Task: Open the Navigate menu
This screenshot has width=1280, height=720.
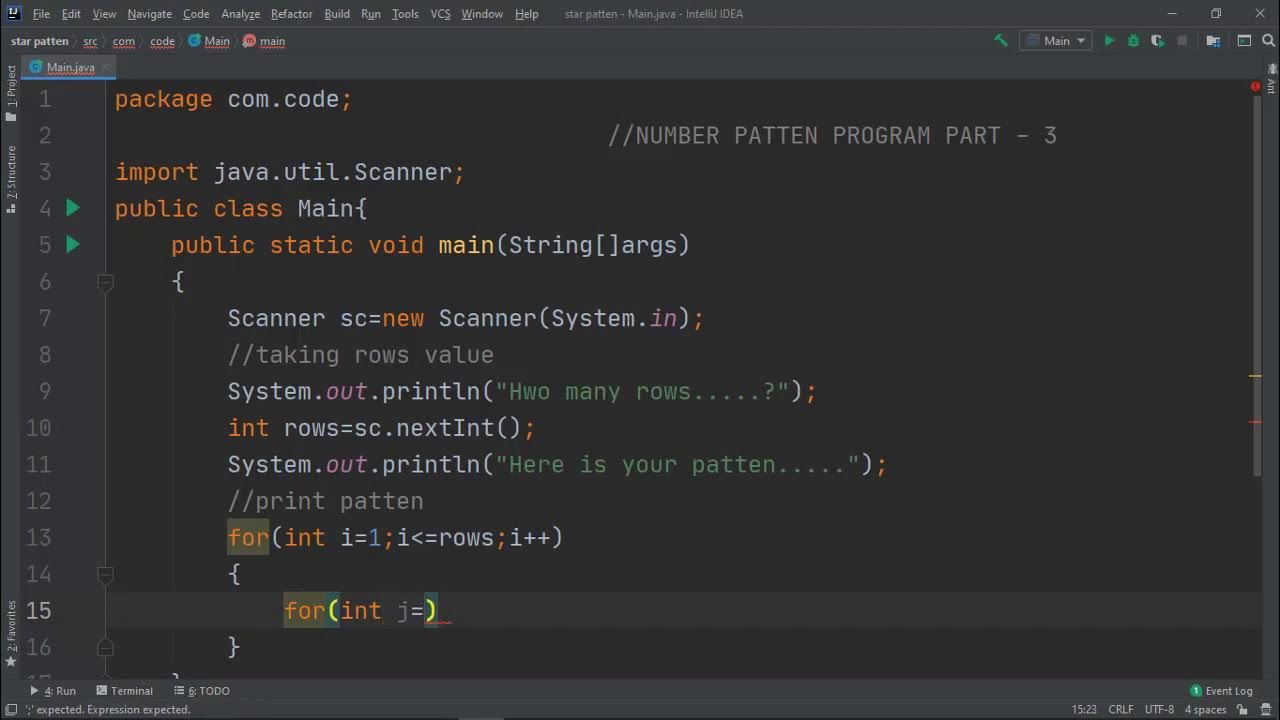Action: 150,14
